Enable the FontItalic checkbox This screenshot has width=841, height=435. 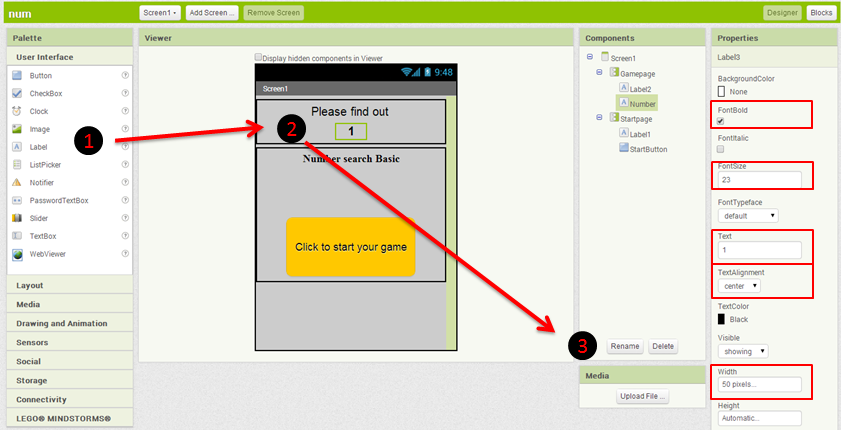coord(721,149)
